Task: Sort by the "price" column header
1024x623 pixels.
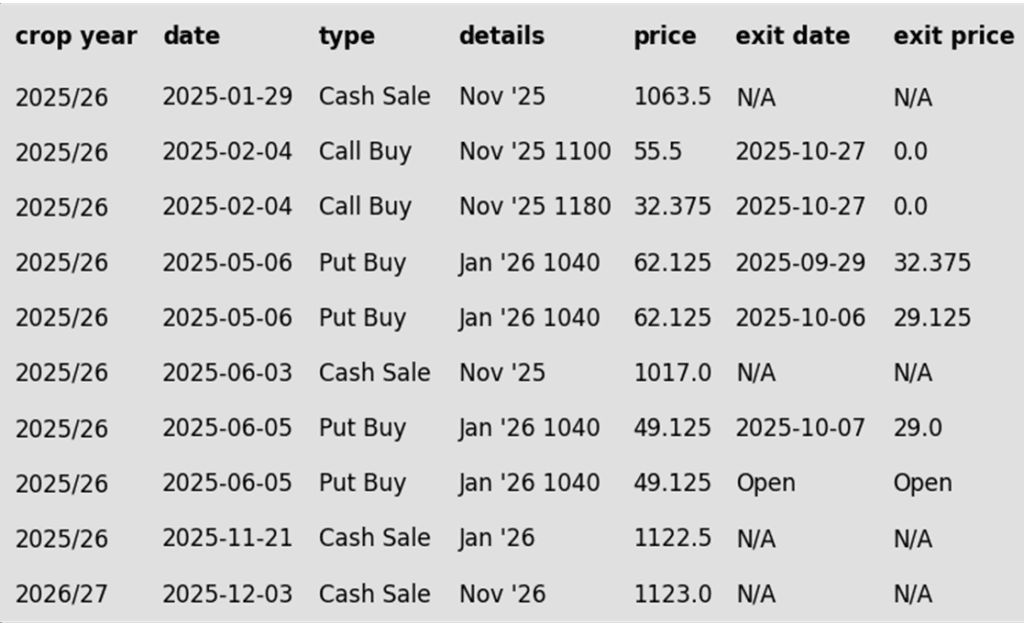Action: pyautogui.click(x=664, y=36)
